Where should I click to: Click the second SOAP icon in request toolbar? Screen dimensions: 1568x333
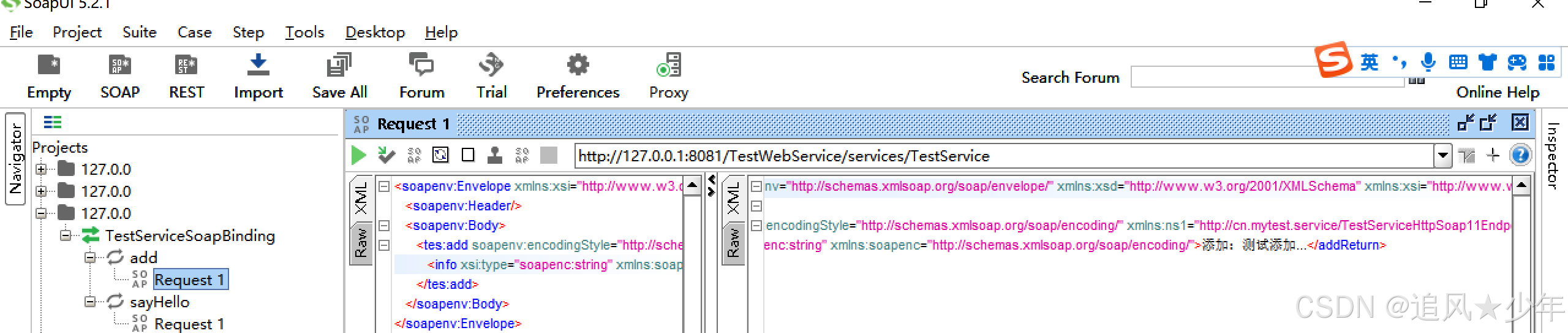tap(522, 155)
